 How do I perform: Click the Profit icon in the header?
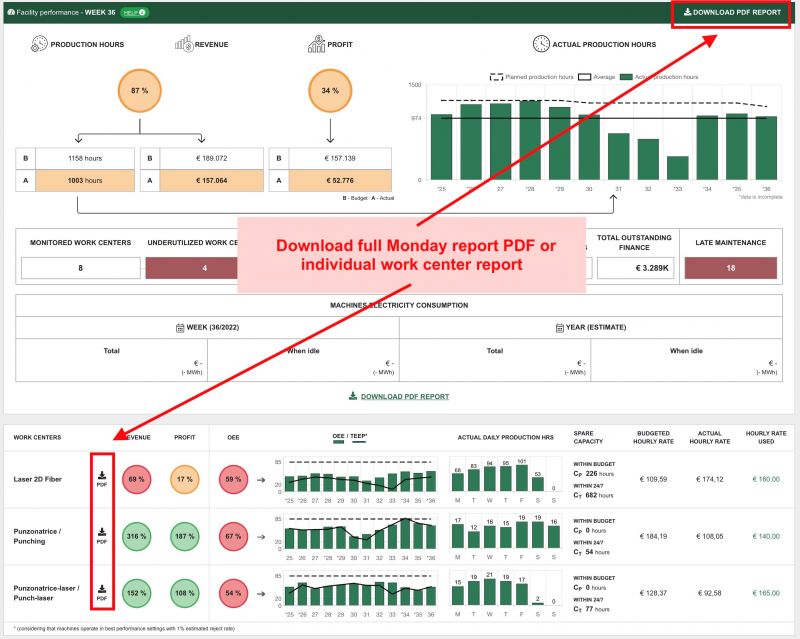tap(316, 44)
